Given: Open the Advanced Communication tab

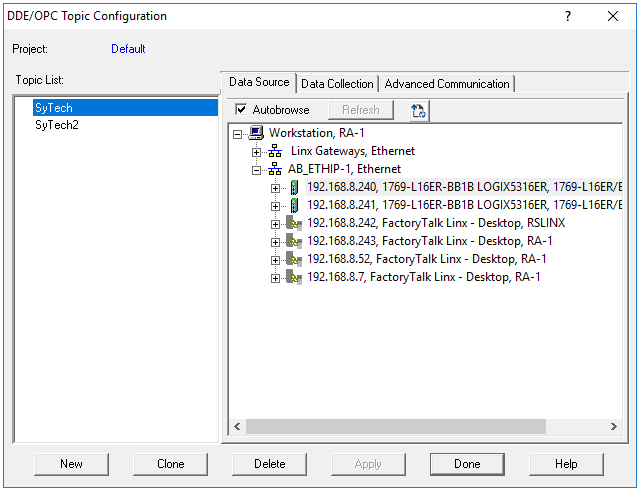Looking at the screenshot, I should (x=447, y=84).
